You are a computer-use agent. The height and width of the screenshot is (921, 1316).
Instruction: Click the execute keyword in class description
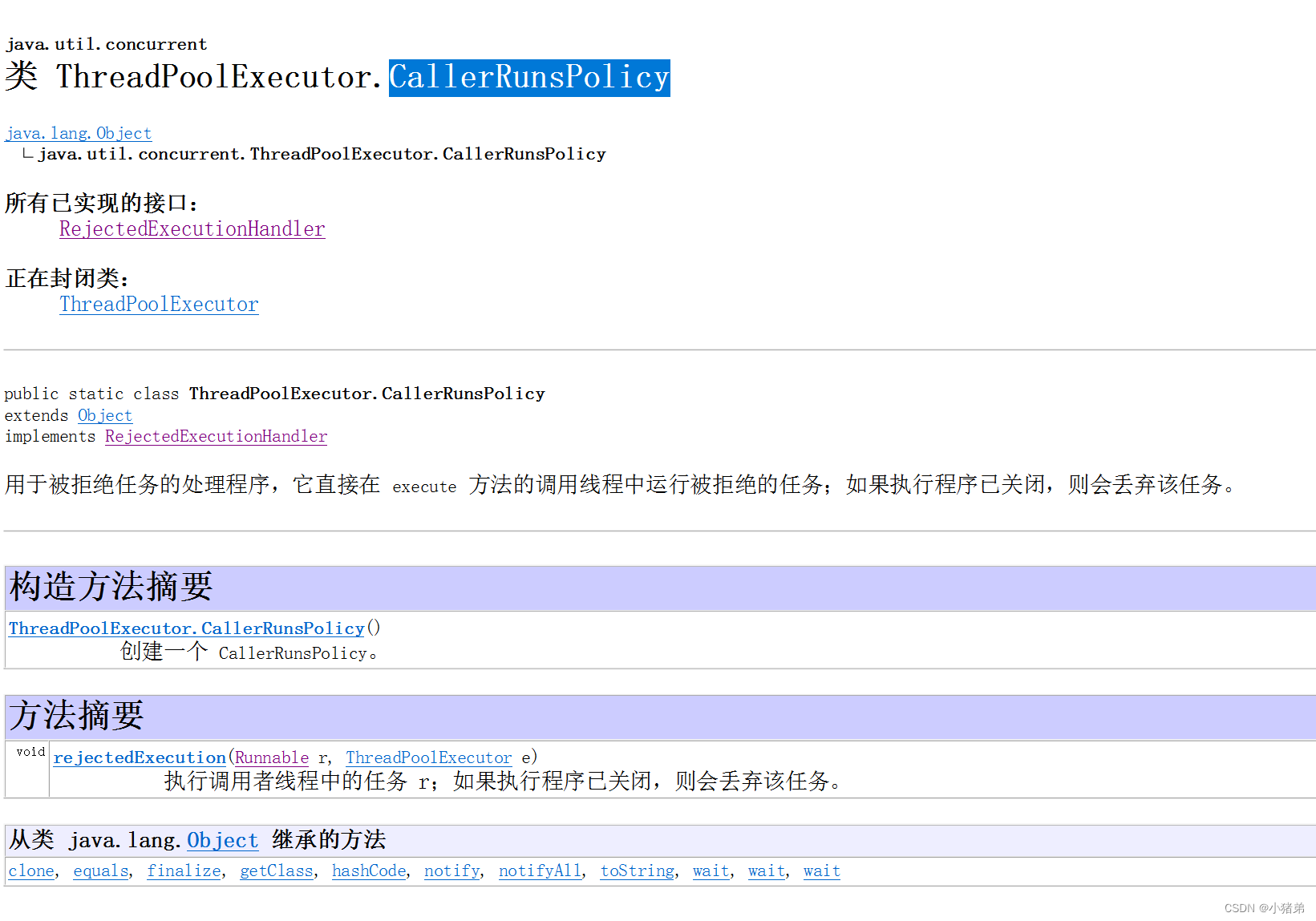pos(424,487)
